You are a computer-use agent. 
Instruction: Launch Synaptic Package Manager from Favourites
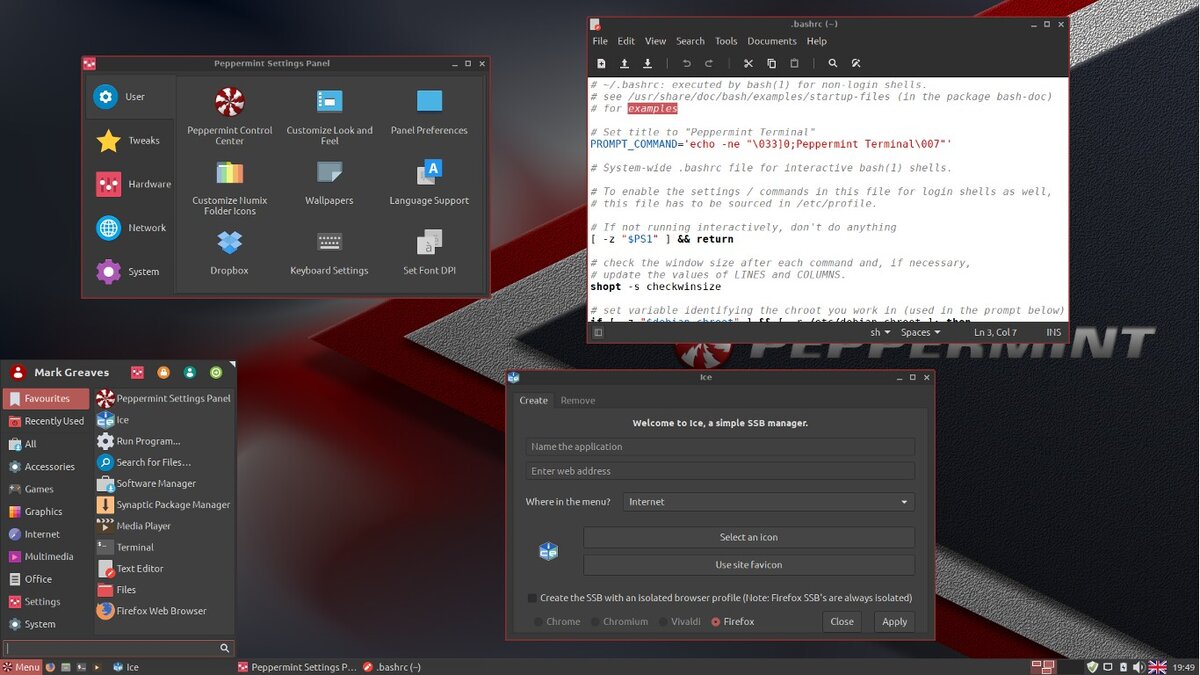point(165,505)
